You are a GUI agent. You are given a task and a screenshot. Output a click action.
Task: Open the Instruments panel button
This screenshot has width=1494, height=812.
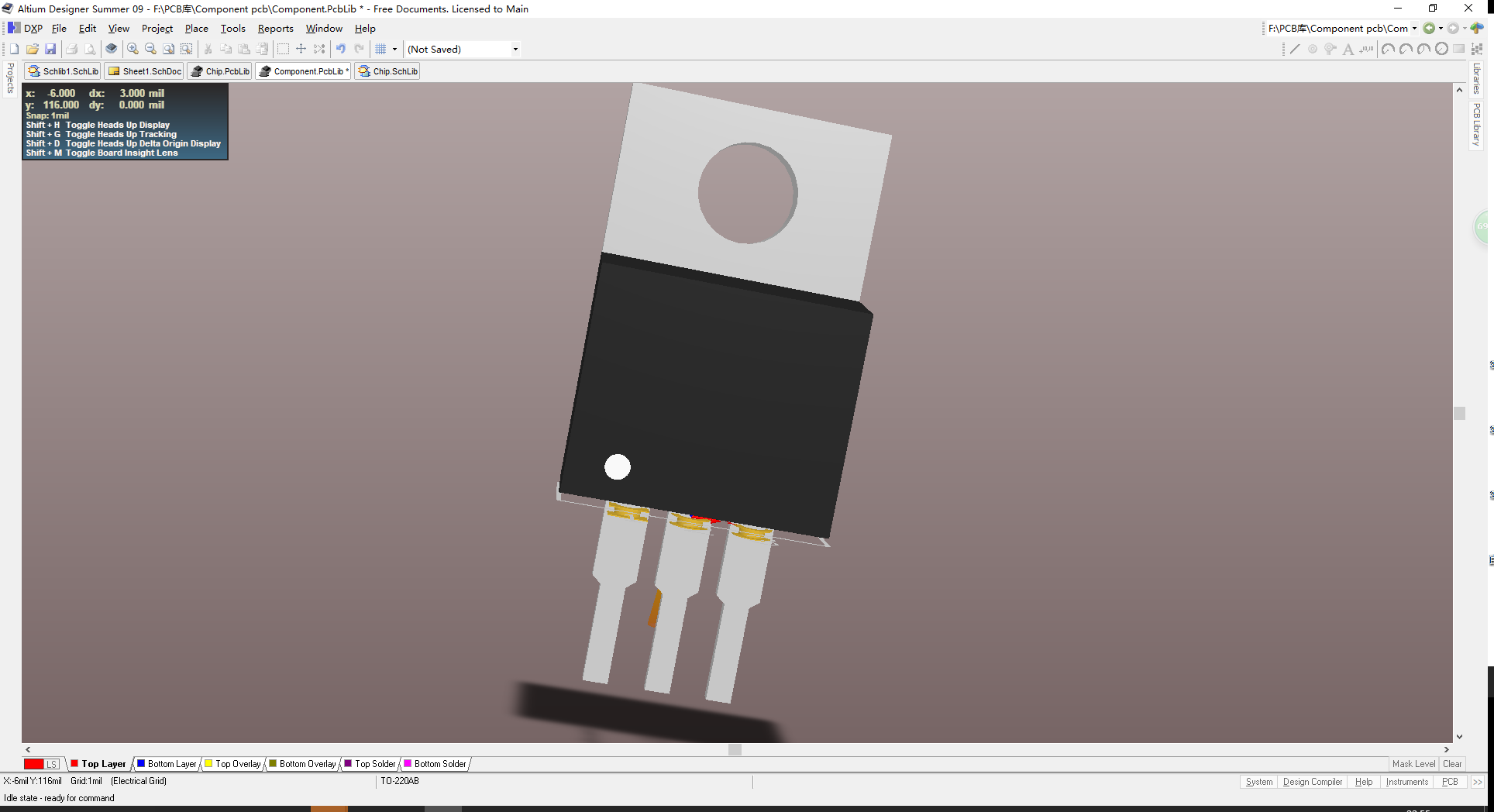[1407, 782]
